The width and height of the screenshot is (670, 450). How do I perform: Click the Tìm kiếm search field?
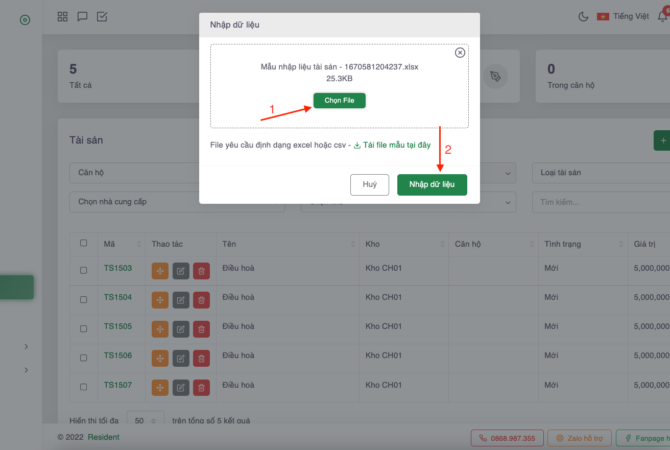(600, 202)
